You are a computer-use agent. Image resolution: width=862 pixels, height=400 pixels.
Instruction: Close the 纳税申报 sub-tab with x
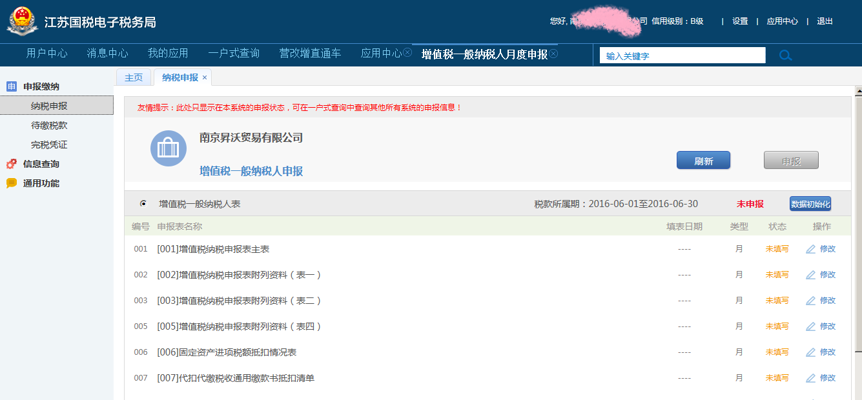[x=205, y=77]
